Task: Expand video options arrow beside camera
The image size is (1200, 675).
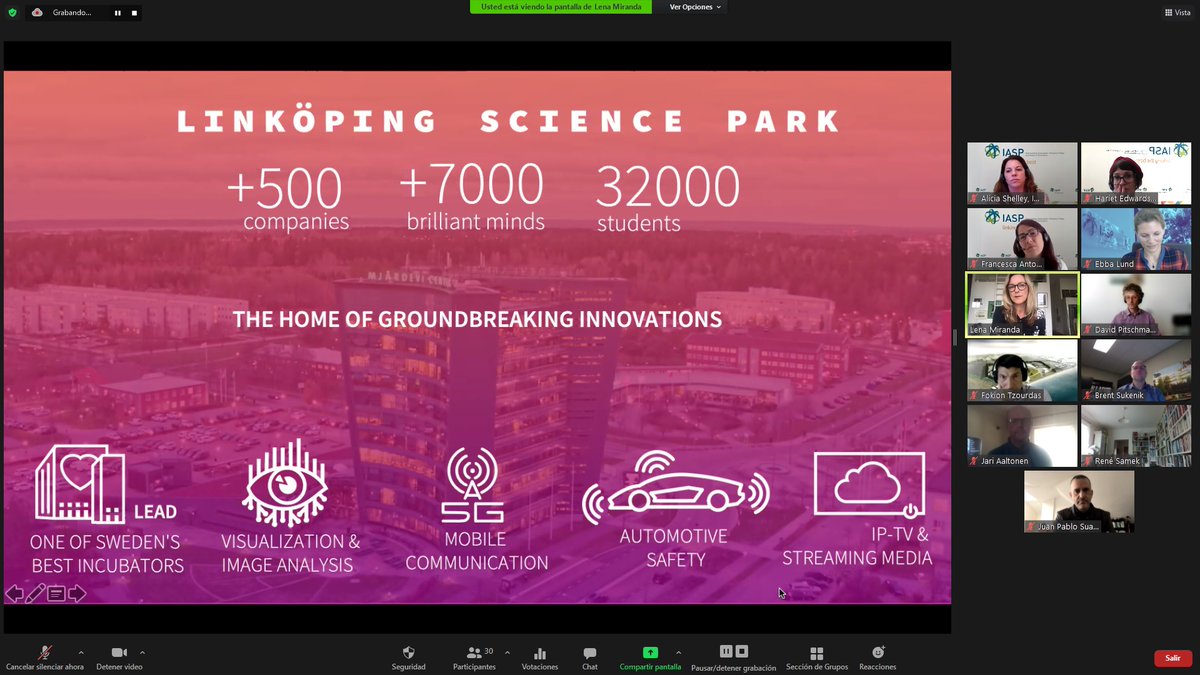Action: pyautogui.click(x=142, y=652)
